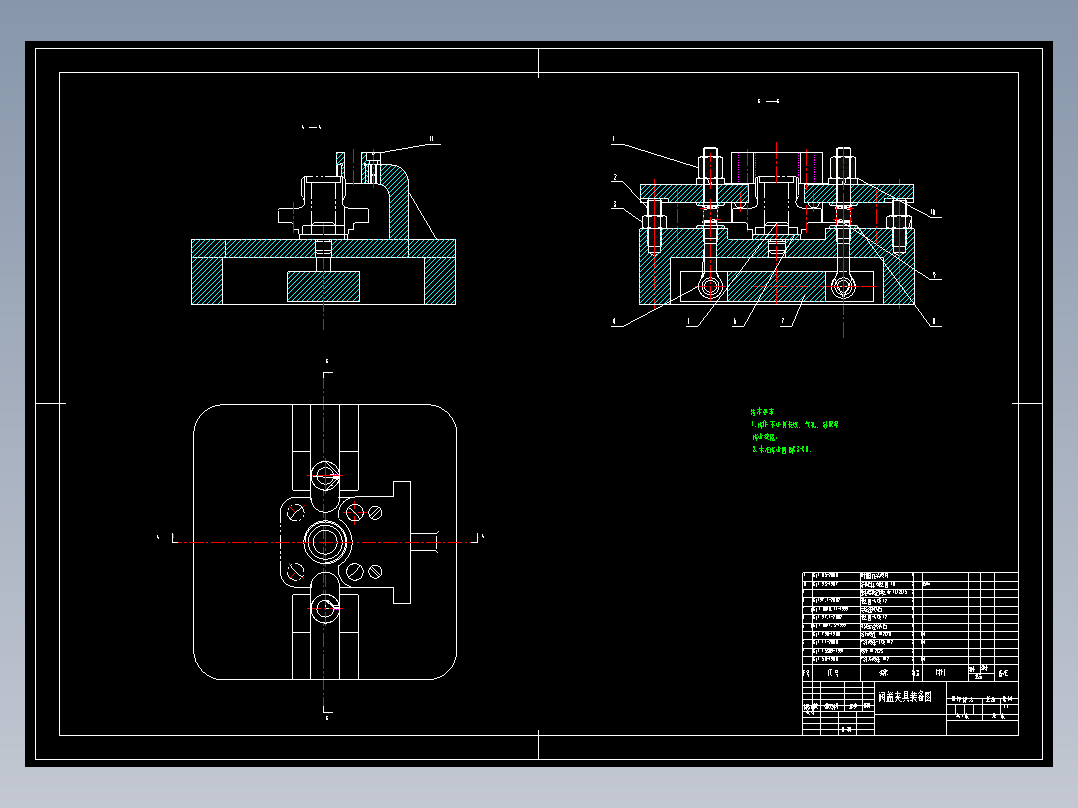The height and width of the screenshot is (808, 1078).
Task: Pick the upper slot bolt circle in plan view
Action: click(x=324, y=476)
